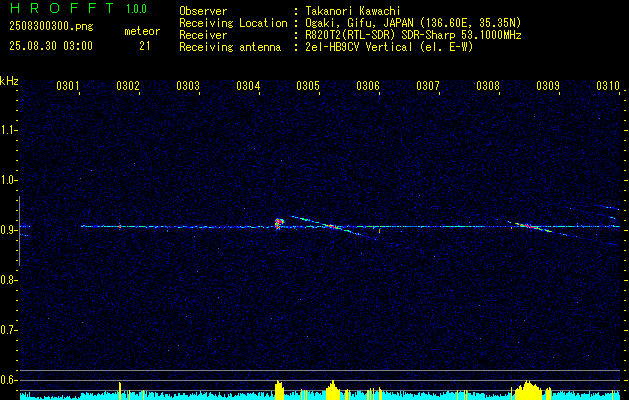
Task: Click the 'Observer' field label
Action: click(x=203, y=12)
